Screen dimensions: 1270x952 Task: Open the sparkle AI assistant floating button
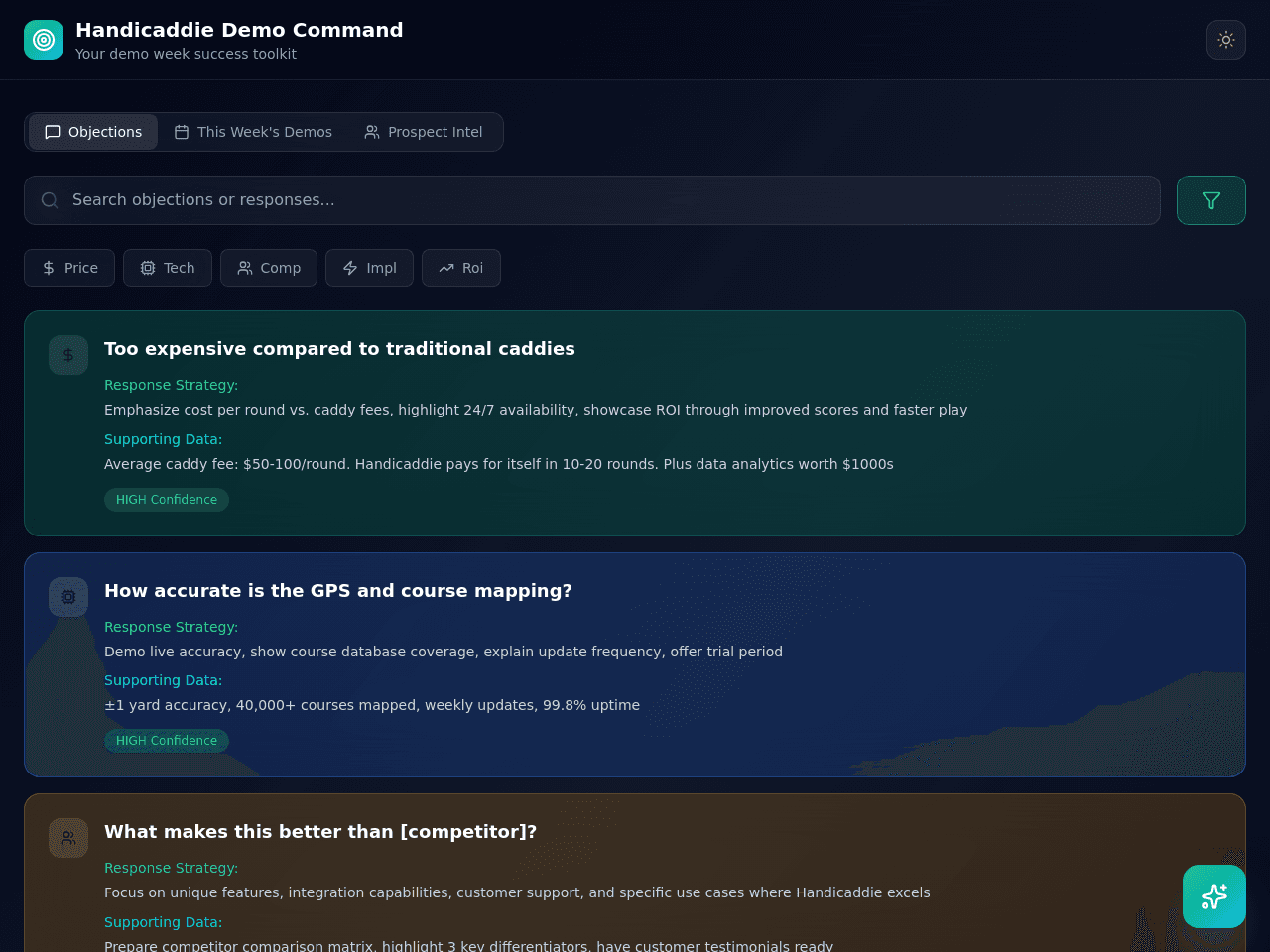click(1214, 896)
